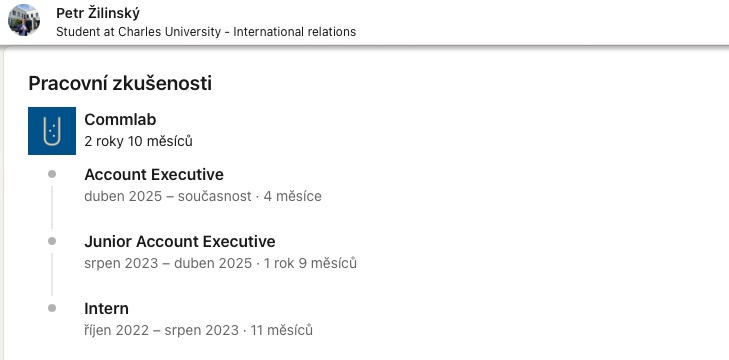Click the '2 roky 10 měsíců' total duration text
Viewport: 729px width, 360px height.
coord(138,141)
